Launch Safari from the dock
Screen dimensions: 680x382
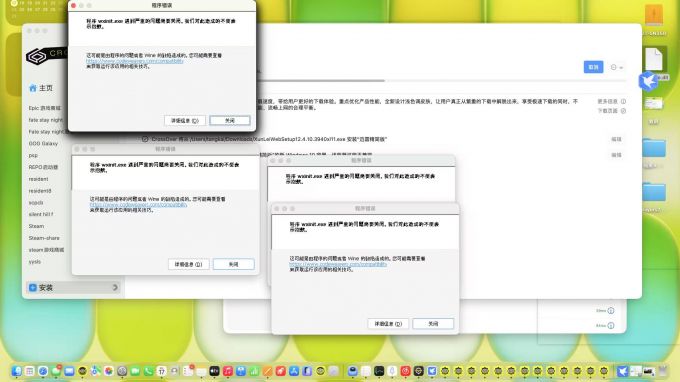point(43,371)
